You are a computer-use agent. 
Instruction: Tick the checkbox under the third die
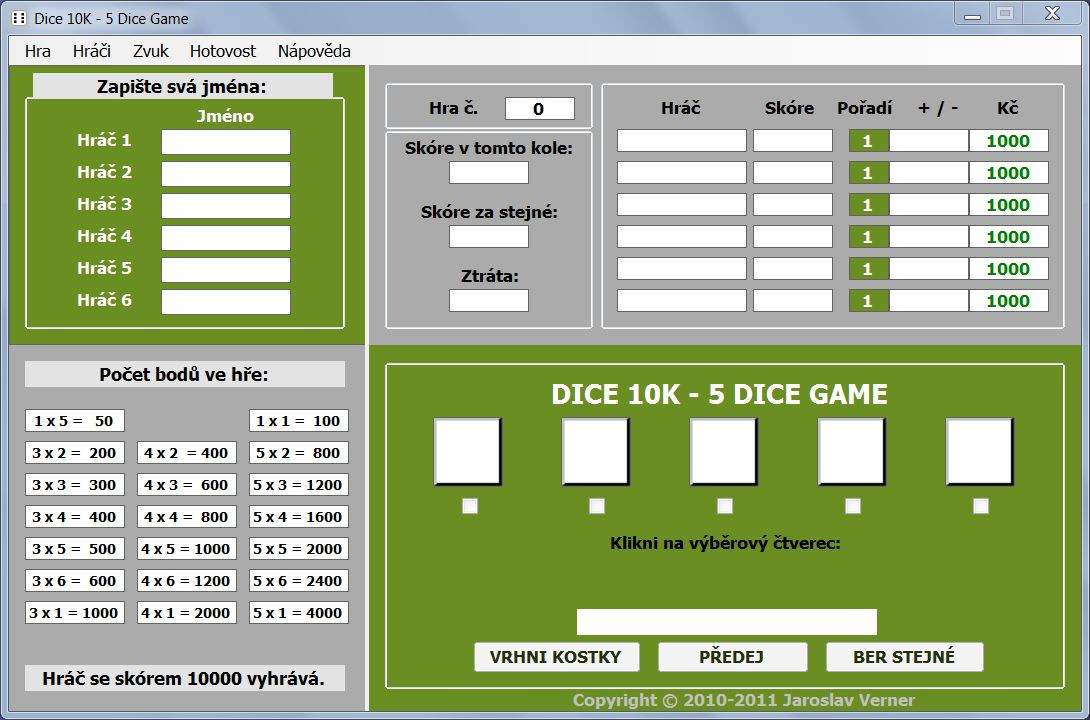pyautogui.click(x=725, y=506)
